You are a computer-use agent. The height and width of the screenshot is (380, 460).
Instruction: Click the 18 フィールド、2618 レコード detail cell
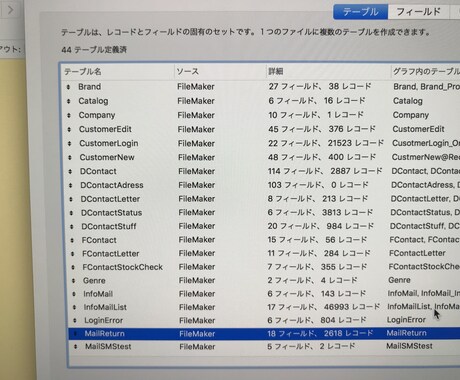pos(320,333)
